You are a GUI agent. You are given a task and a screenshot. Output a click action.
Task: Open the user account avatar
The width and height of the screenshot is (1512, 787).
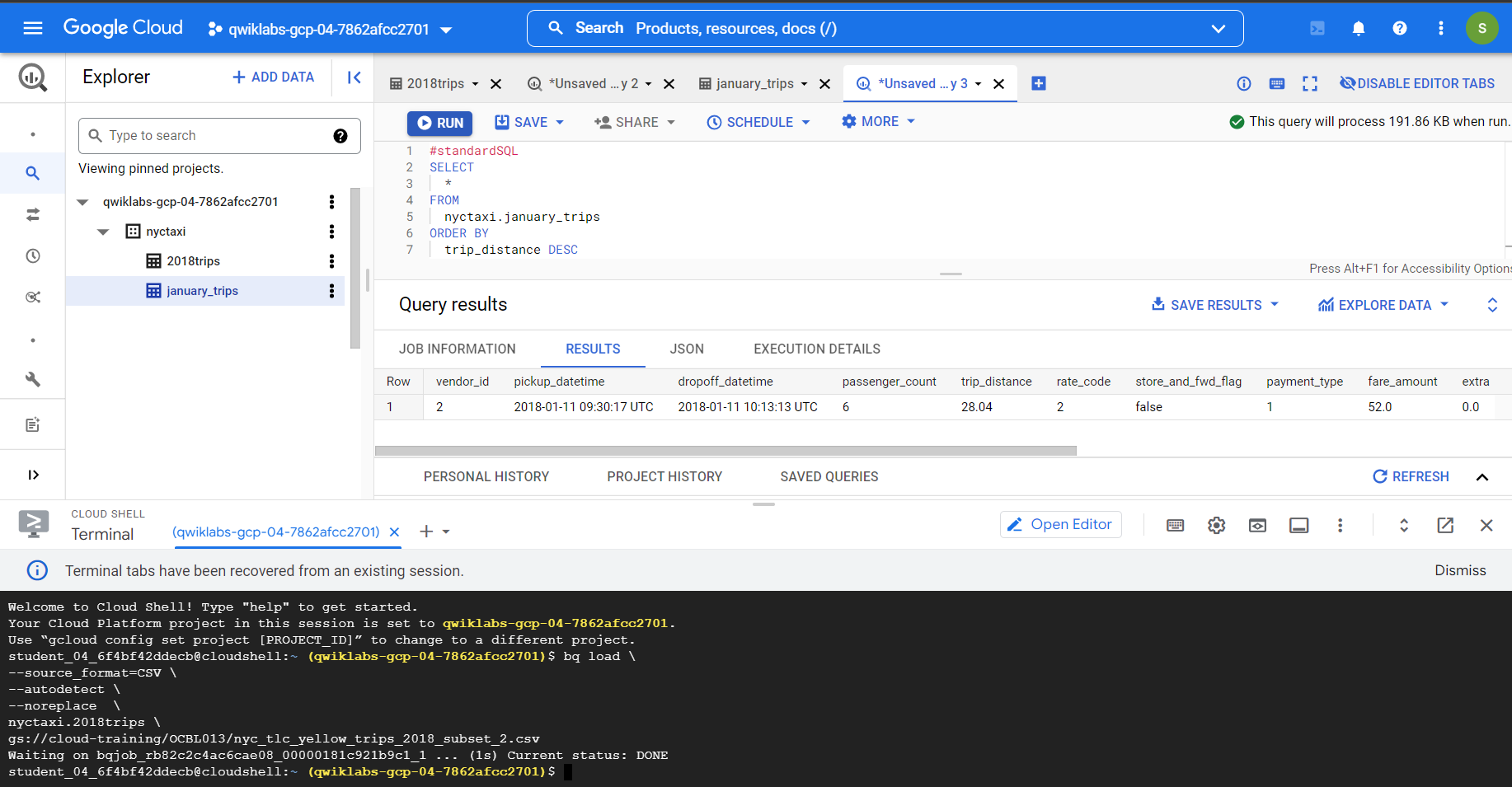pyautogui.click(x=1481, y=29)
